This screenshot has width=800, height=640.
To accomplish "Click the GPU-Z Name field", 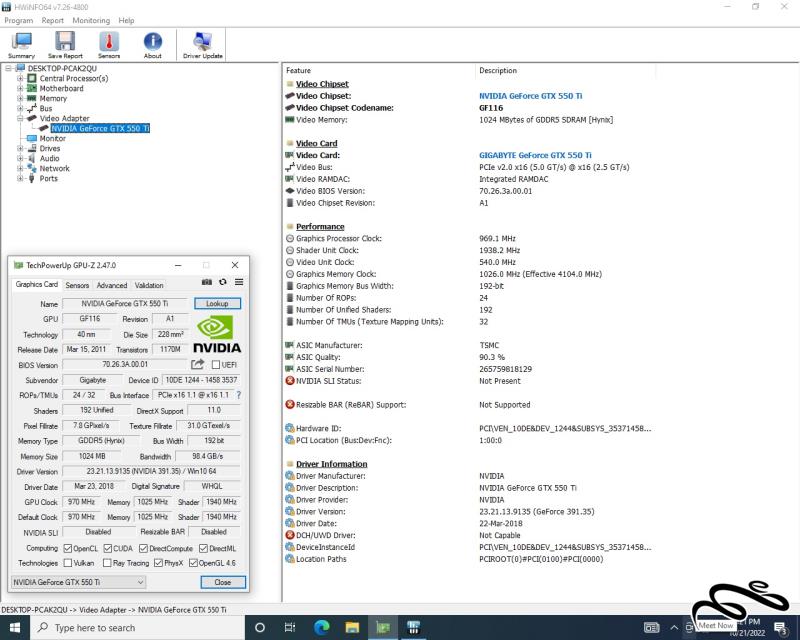I will click(125, 303).
